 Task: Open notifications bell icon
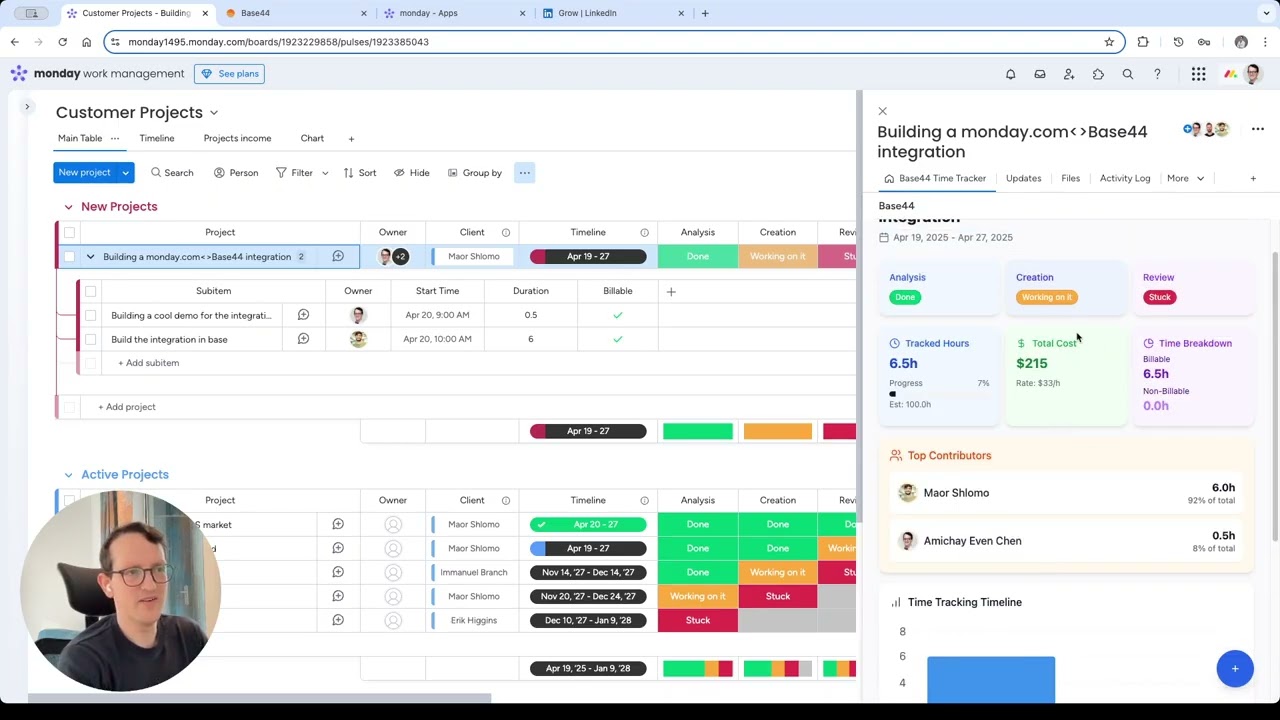(1010, 74)
